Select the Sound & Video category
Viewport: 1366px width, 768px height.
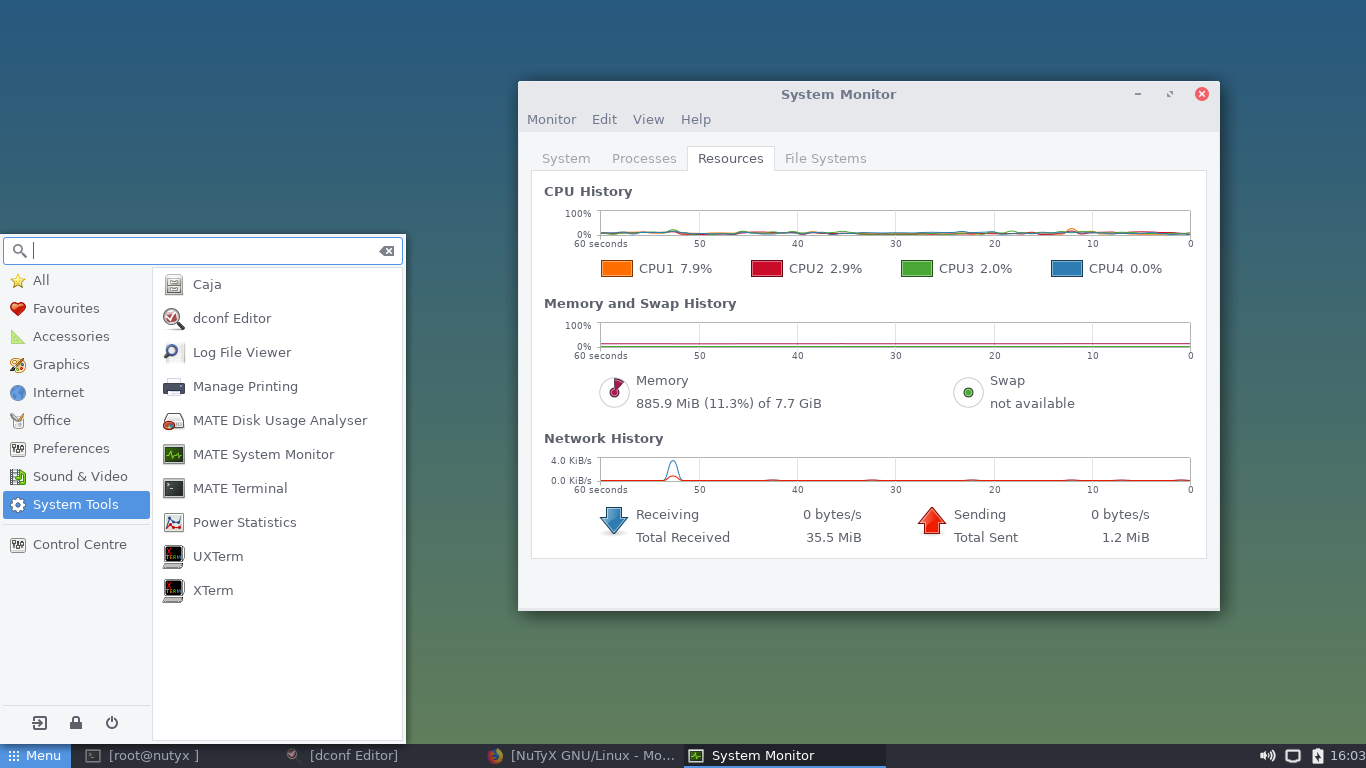coord(77,477)
